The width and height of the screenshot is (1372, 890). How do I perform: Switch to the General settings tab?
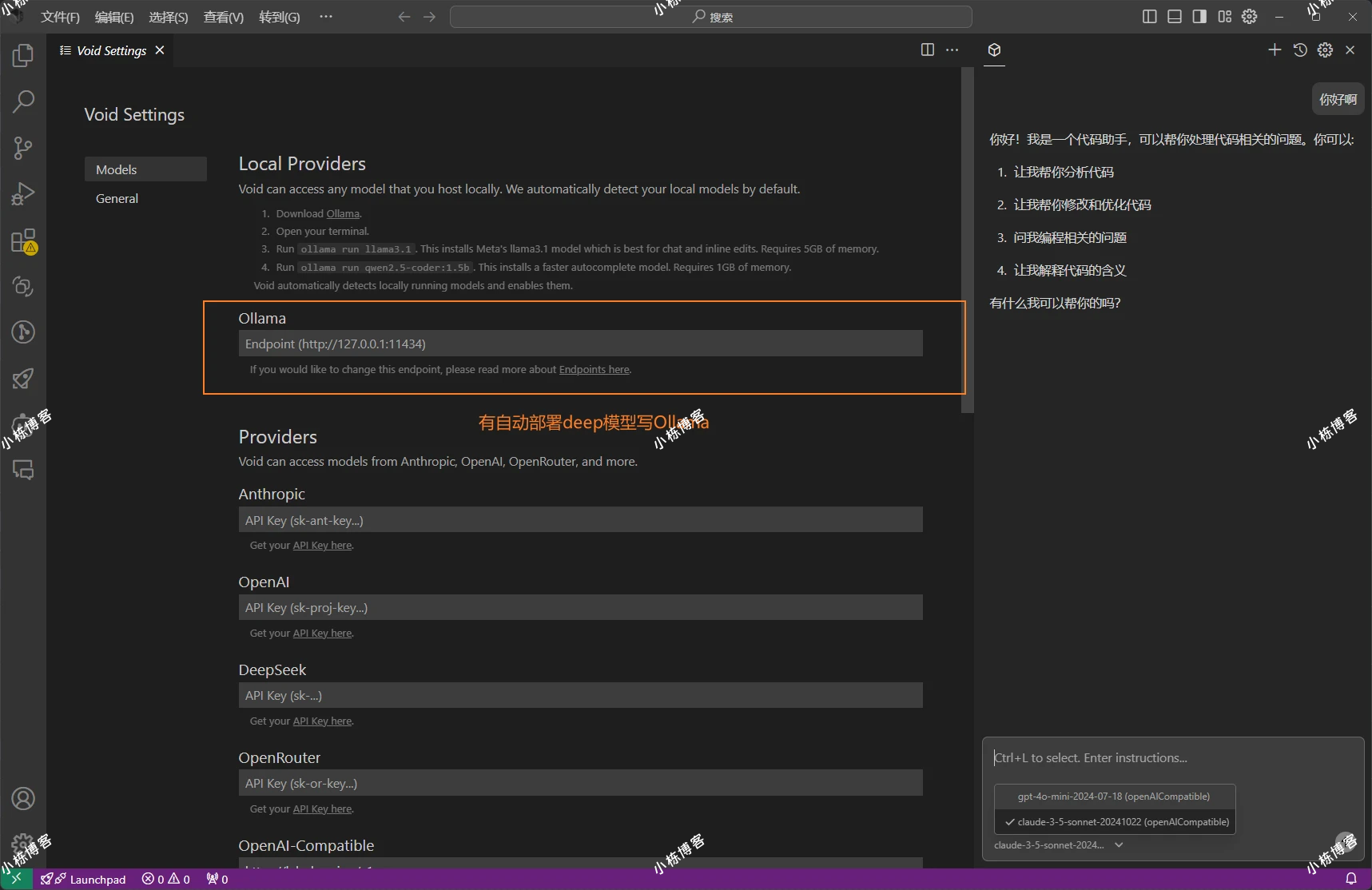(x=117, y=199)
